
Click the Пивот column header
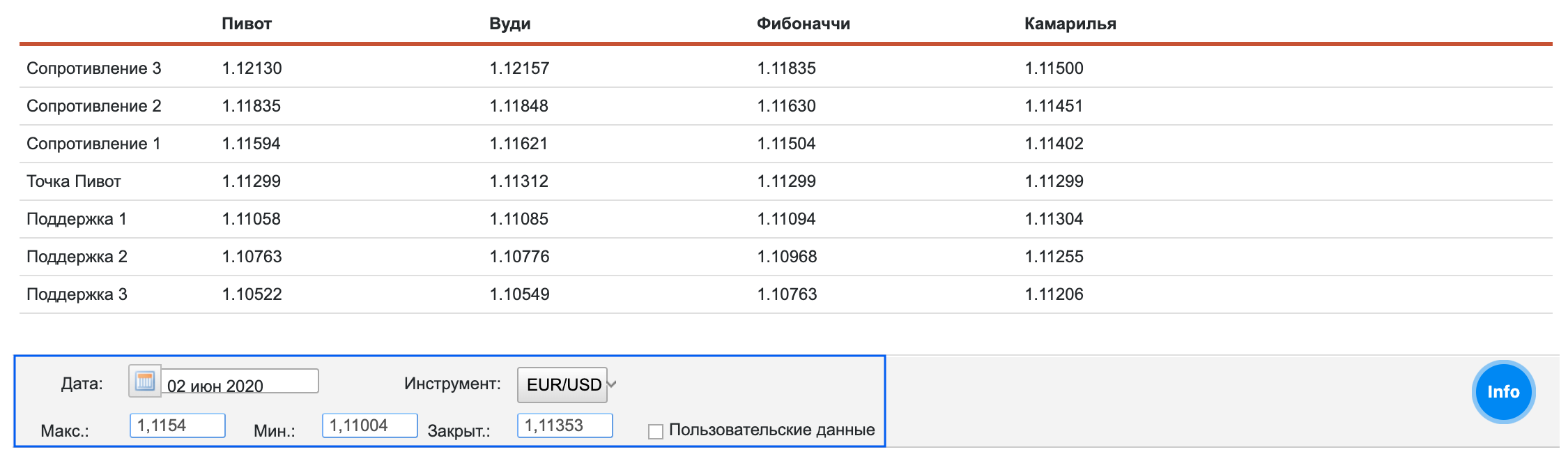(x=247, y=24)
